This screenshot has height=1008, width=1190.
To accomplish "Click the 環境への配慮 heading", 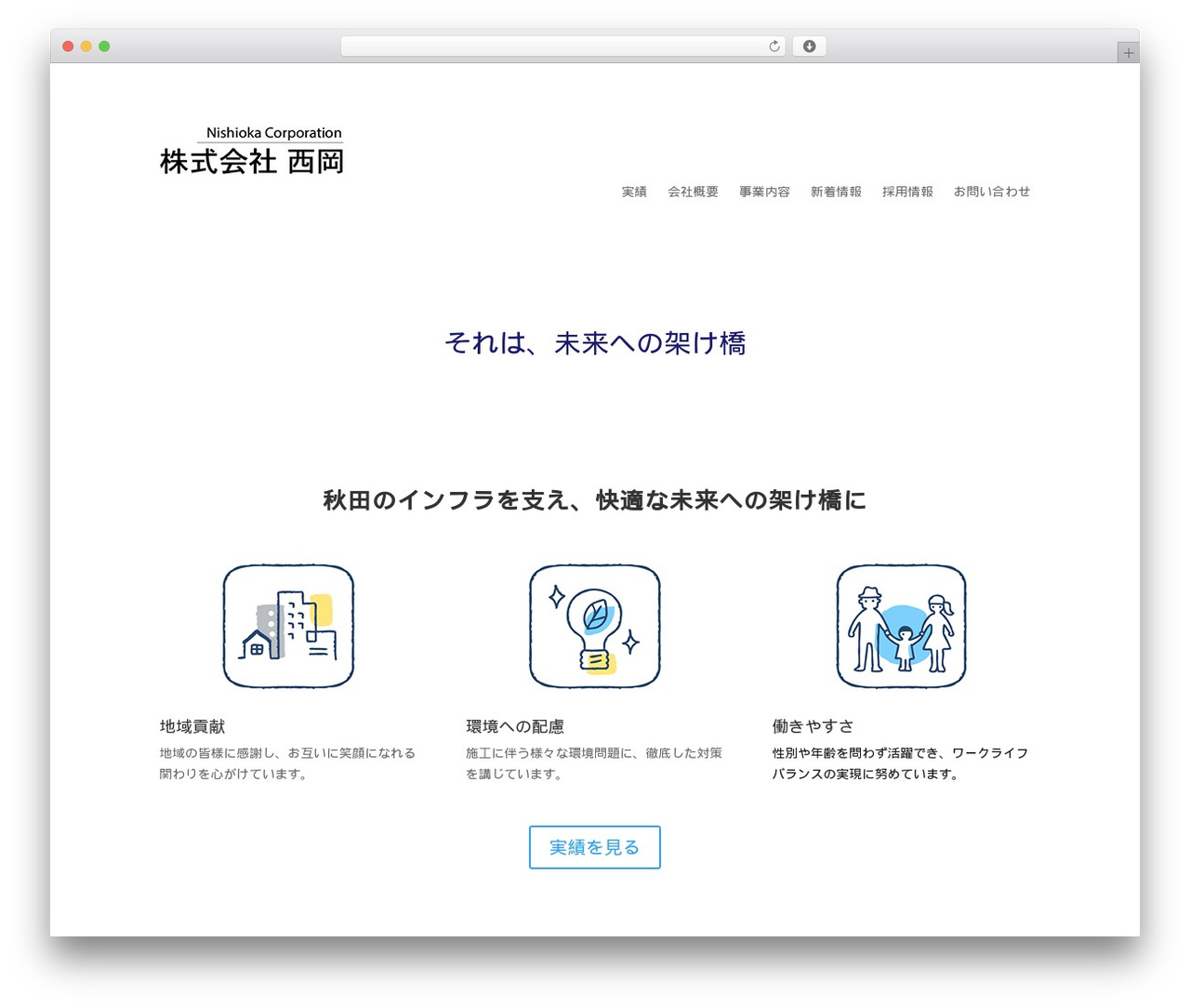I will point(515,726).
